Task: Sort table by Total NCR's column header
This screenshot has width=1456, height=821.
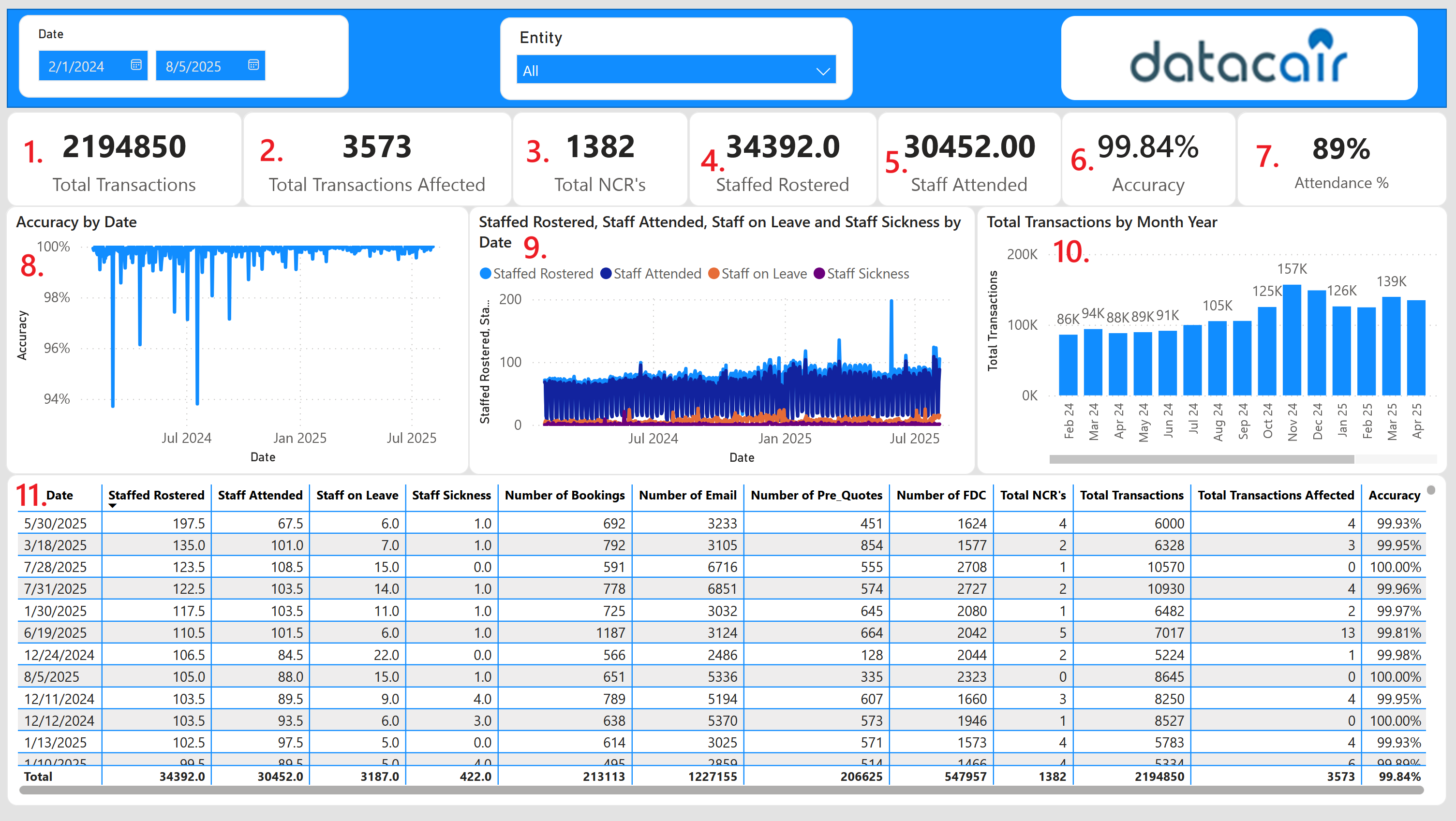Action: click(1033, 495)
